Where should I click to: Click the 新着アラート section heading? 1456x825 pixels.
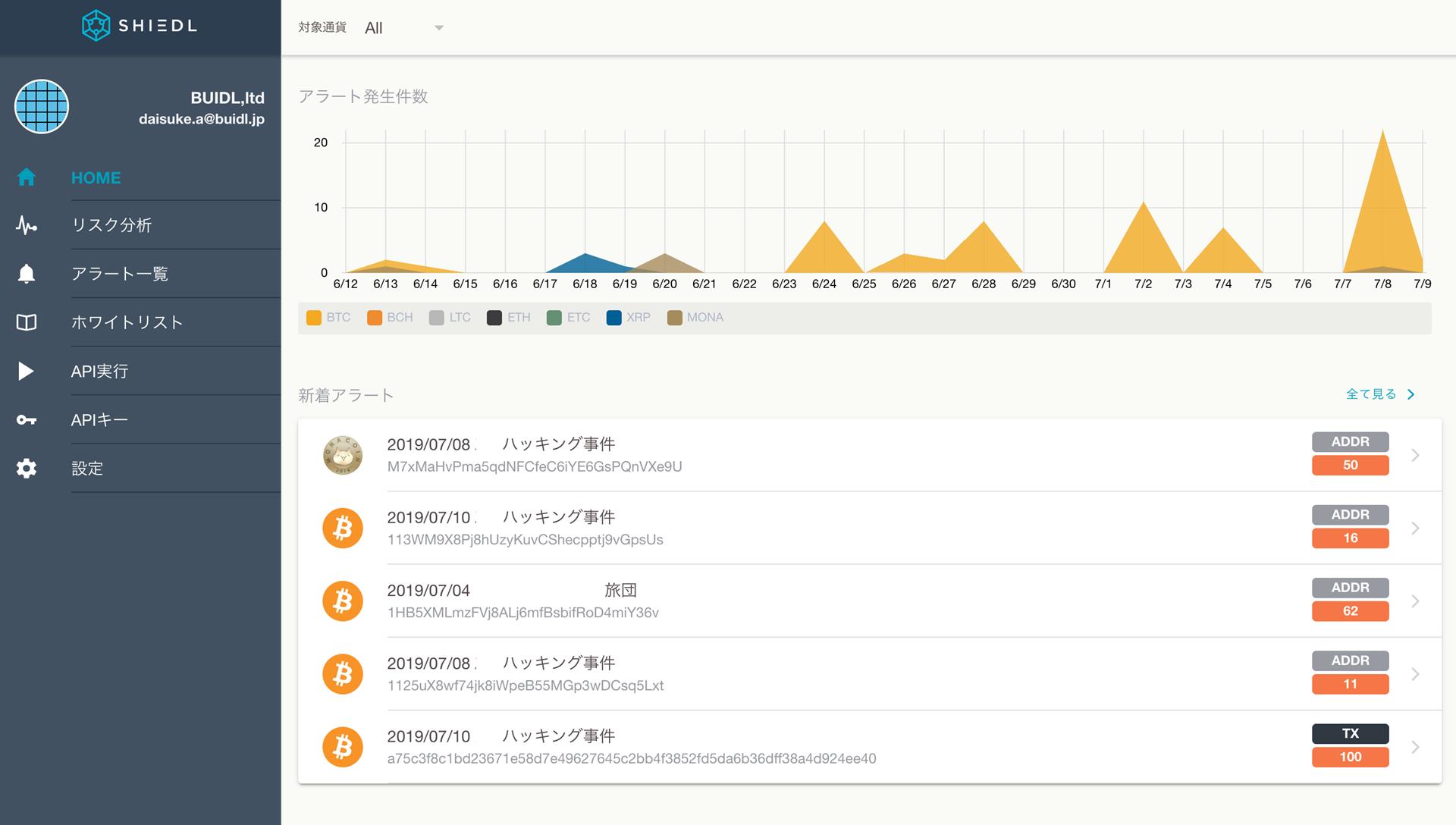coord(346,395)
